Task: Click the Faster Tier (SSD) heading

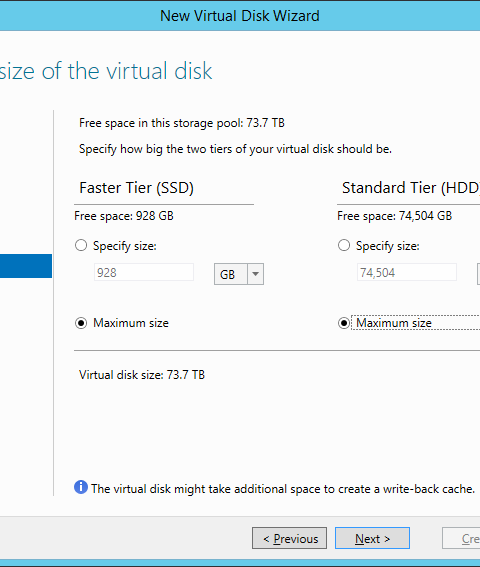Action: (136, 188)
